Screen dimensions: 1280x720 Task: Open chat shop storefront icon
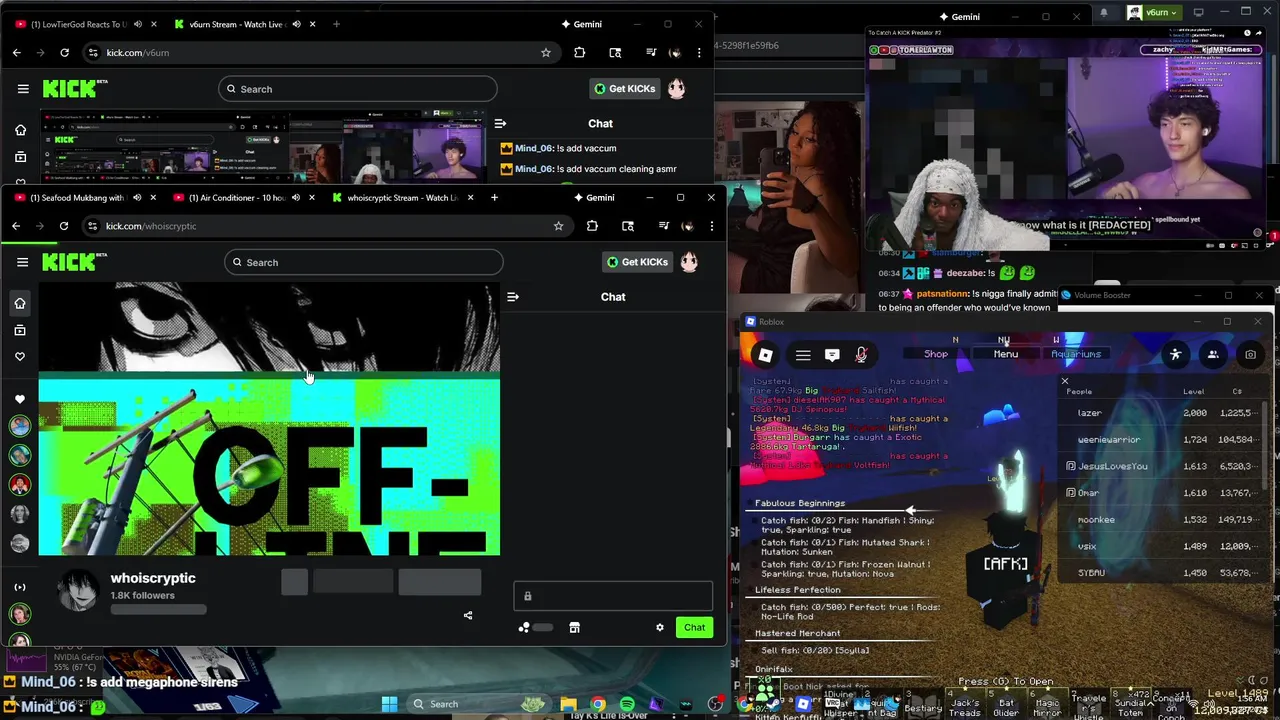tap(574, 628)
